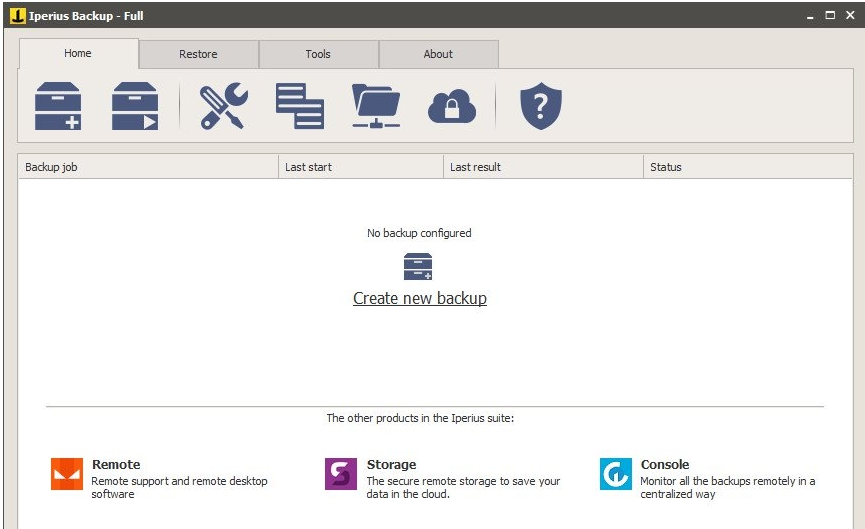This screenshot has width=865, height=529.
Task: Switch to the Restore tab
Action: click(198, 54)
